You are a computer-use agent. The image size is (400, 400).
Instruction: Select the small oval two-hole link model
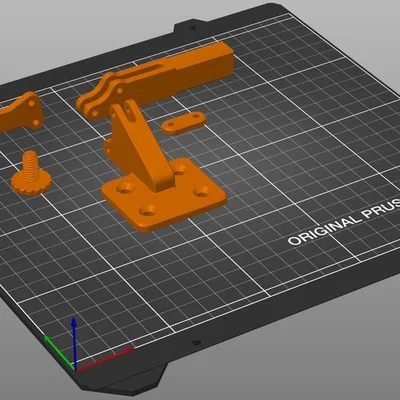[184, 123]
